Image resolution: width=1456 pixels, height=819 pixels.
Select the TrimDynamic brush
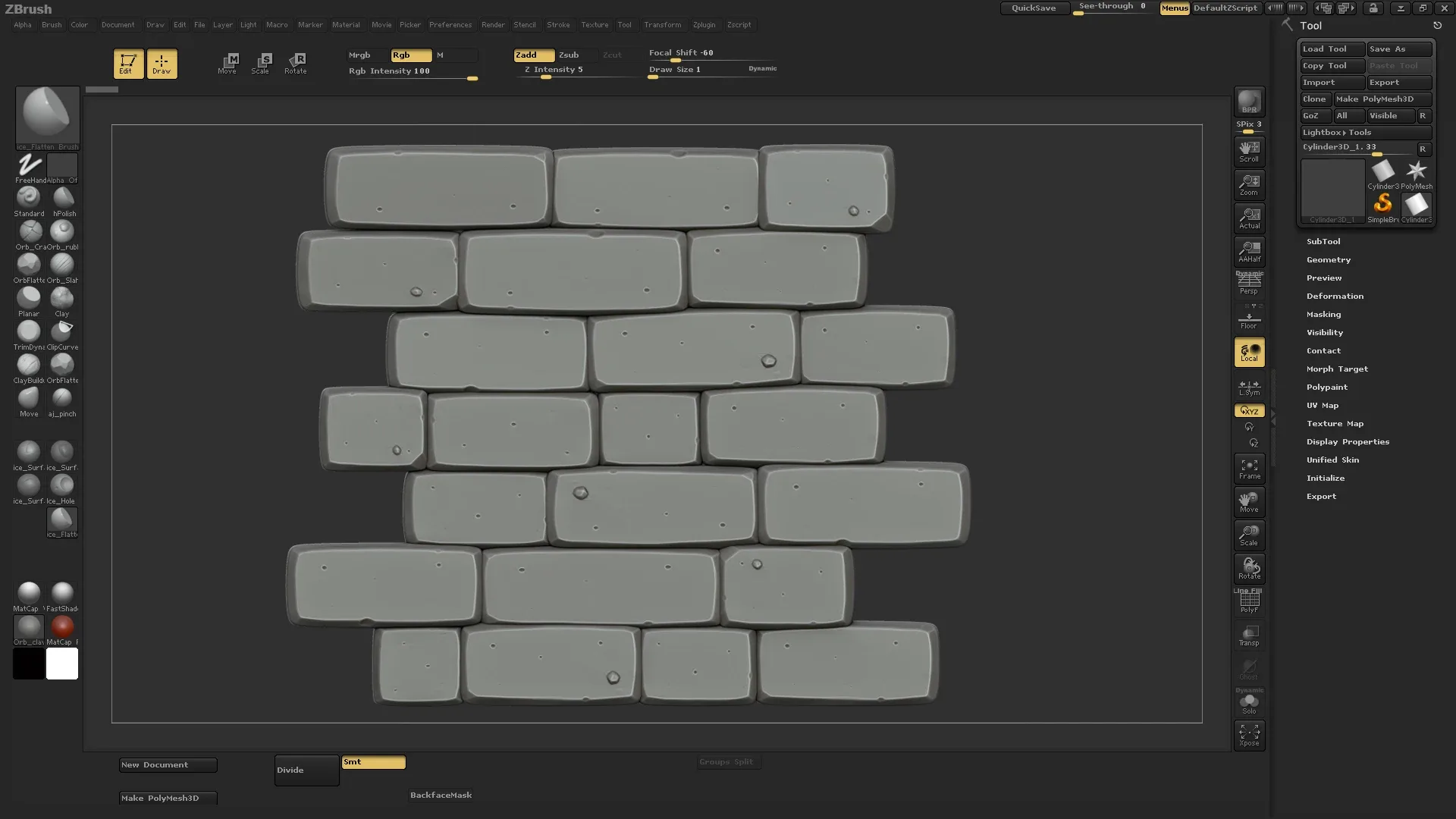pyautogui.click(x=29, y=332)
